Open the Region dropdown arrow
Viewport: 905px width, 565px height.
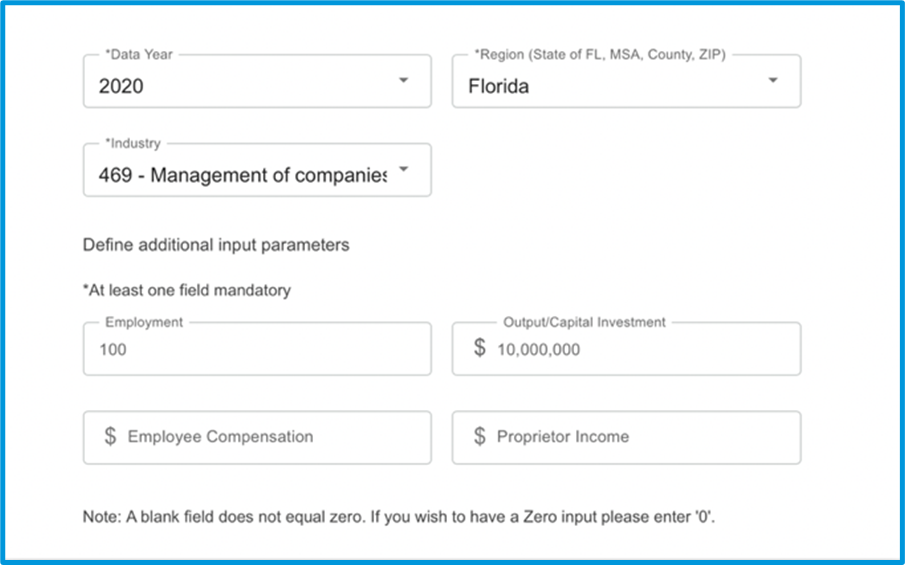point(773,80)
